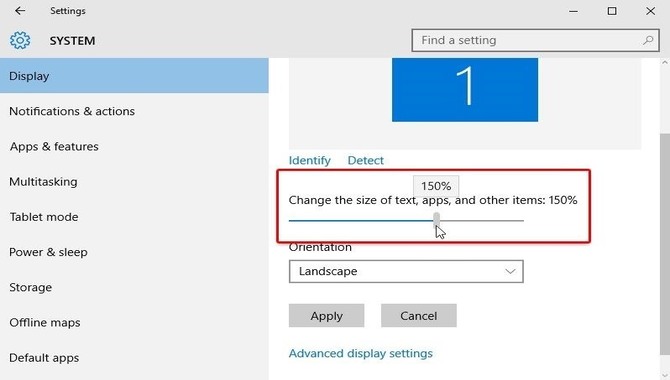Click the System settings gear icon

(x=20, y=41)
